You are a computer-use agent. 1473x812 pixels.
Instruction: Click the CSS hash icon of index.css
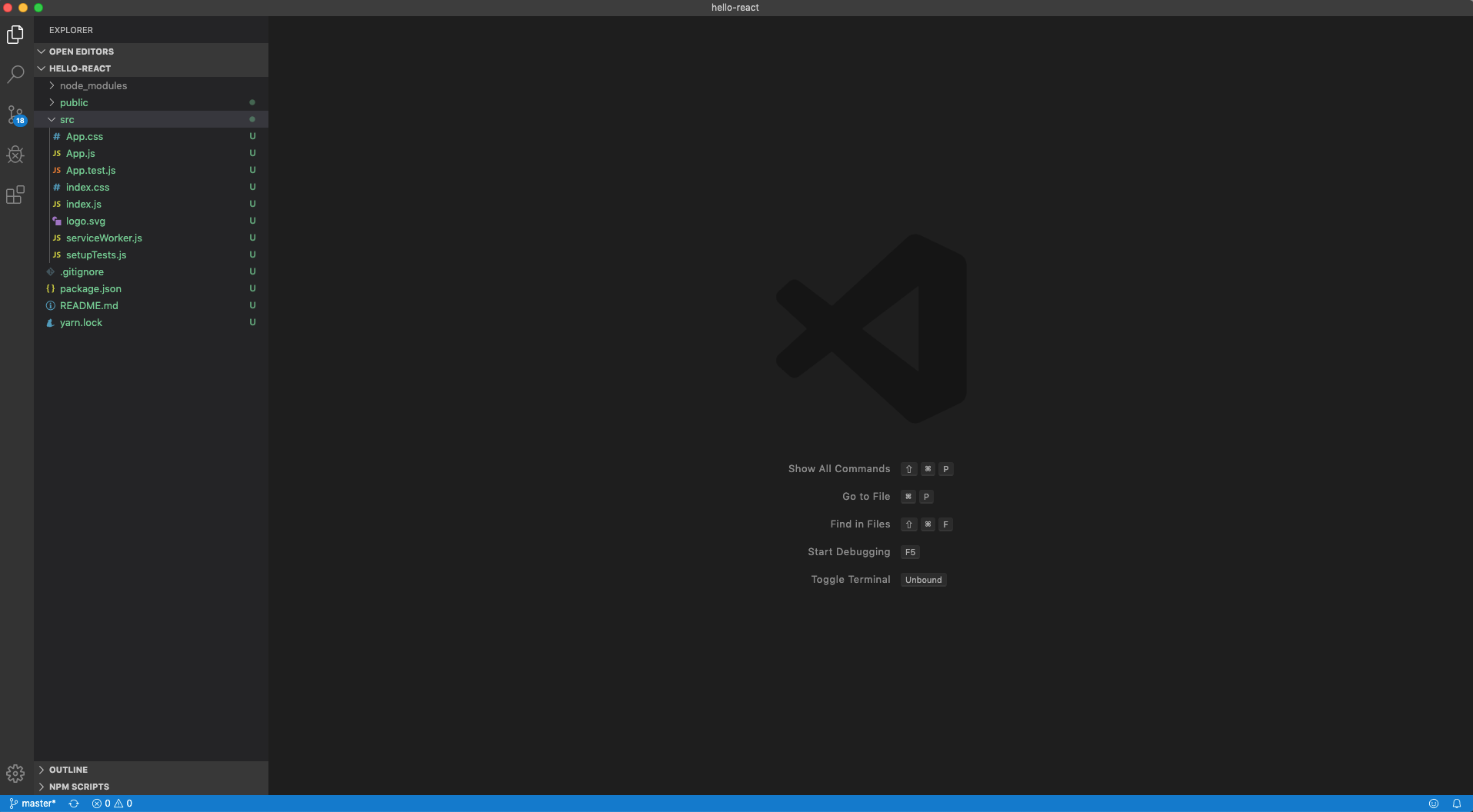point(56,187)
